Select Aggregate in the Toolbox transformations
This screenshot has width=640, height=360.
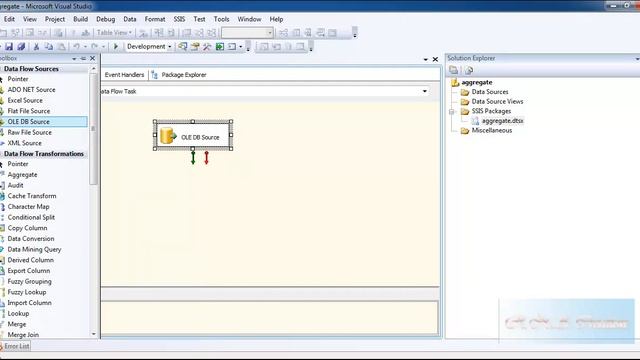click(22, 175)
